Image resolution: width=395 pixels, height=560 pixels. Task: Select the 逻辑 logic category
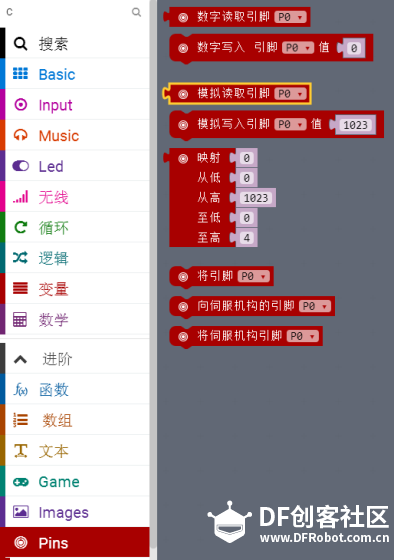click(x=75, y=258)
